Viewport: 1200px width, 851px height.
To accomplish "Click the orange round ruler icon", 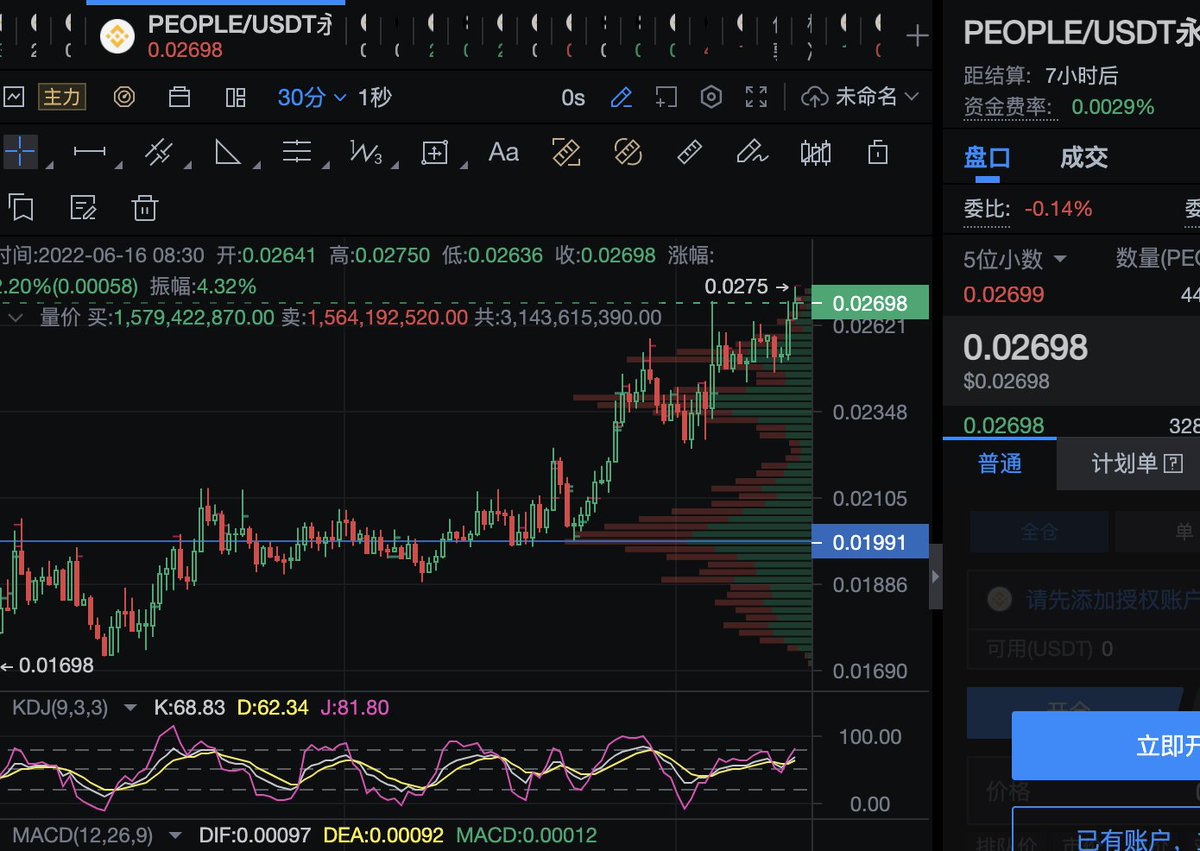I will click(x=628, y=152).
